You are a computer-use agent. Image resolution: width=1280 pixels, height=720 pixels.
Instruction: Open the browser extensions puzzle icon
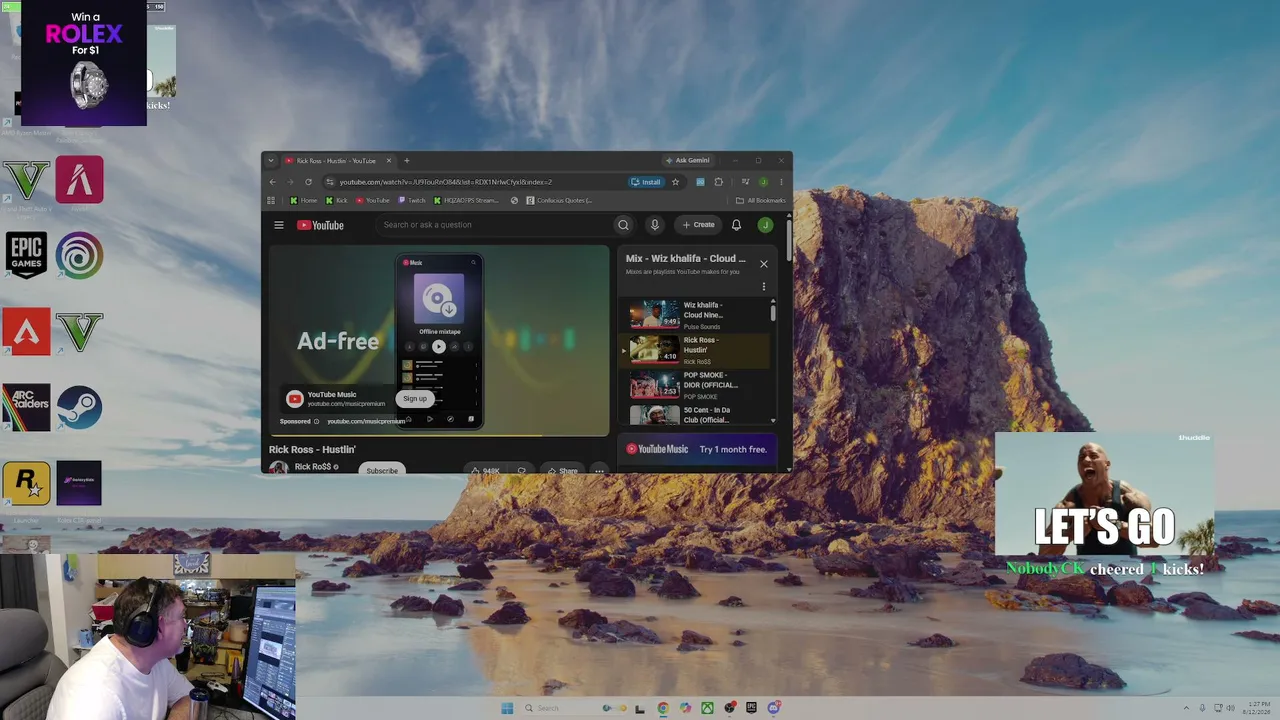point(718,182)
